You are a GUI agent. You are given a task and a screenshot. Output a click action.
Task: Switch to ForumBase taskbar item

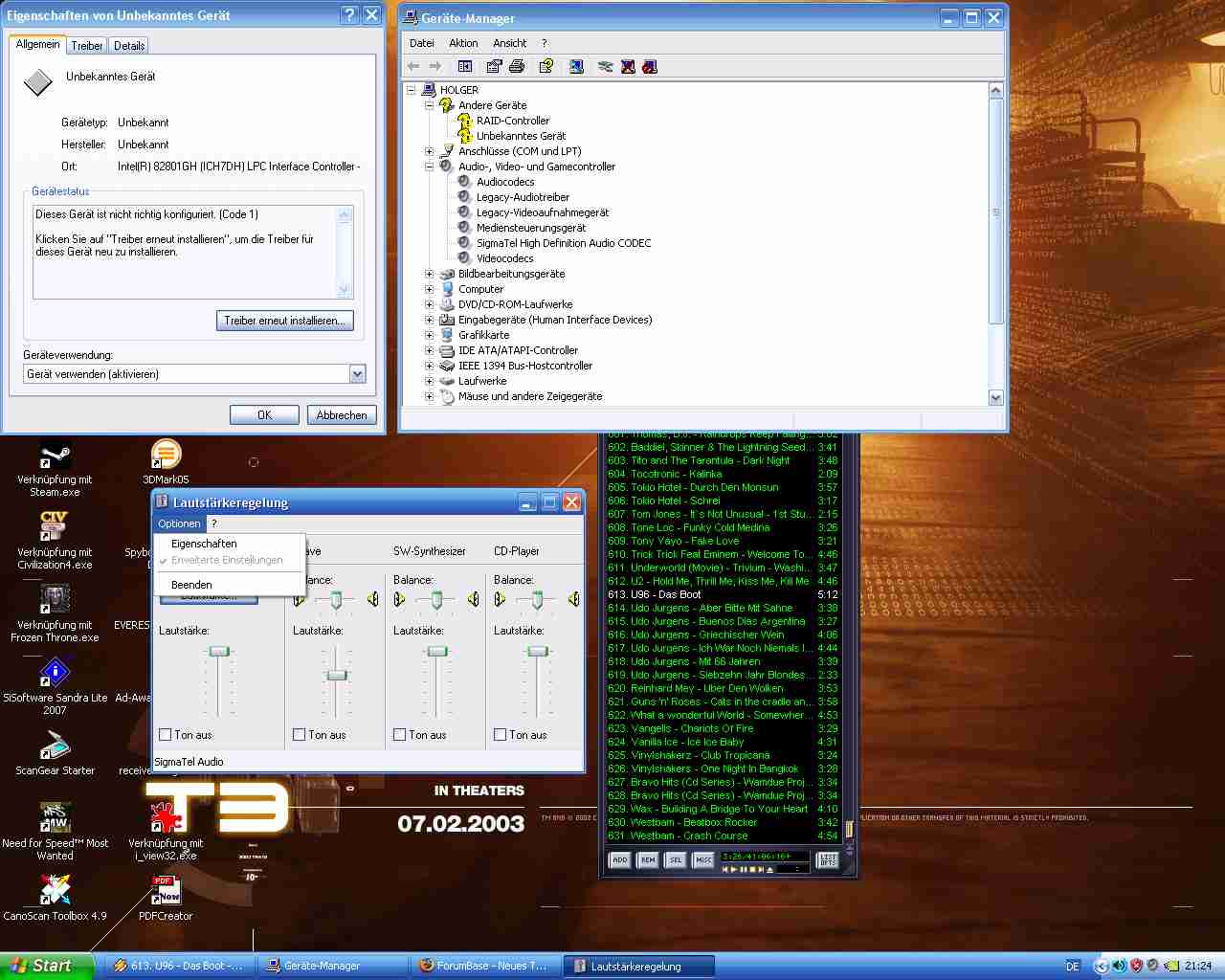(x=485, y=966)
